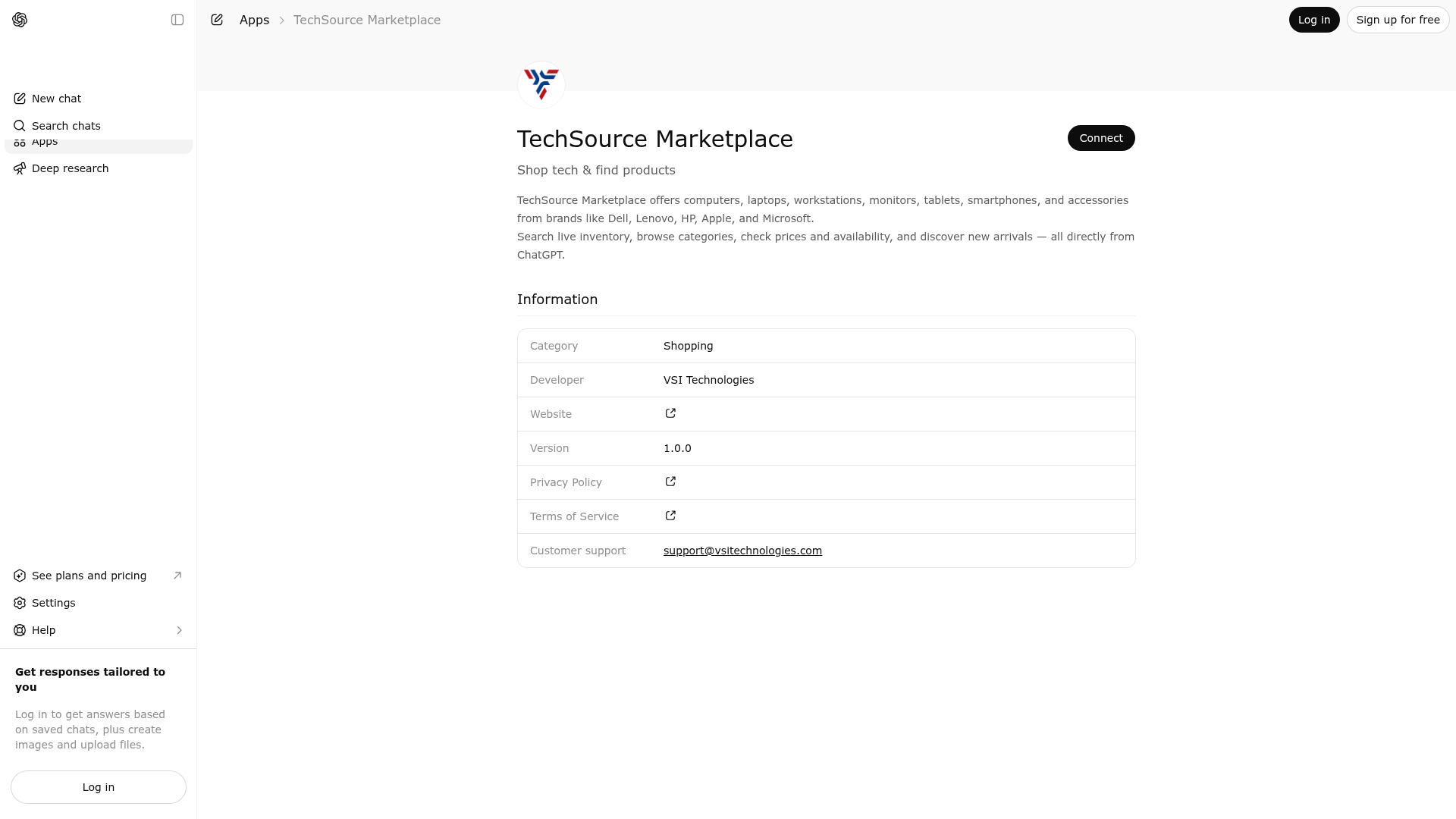
Task: Click the Help lifebuoy icon
Action: (20, 630)
